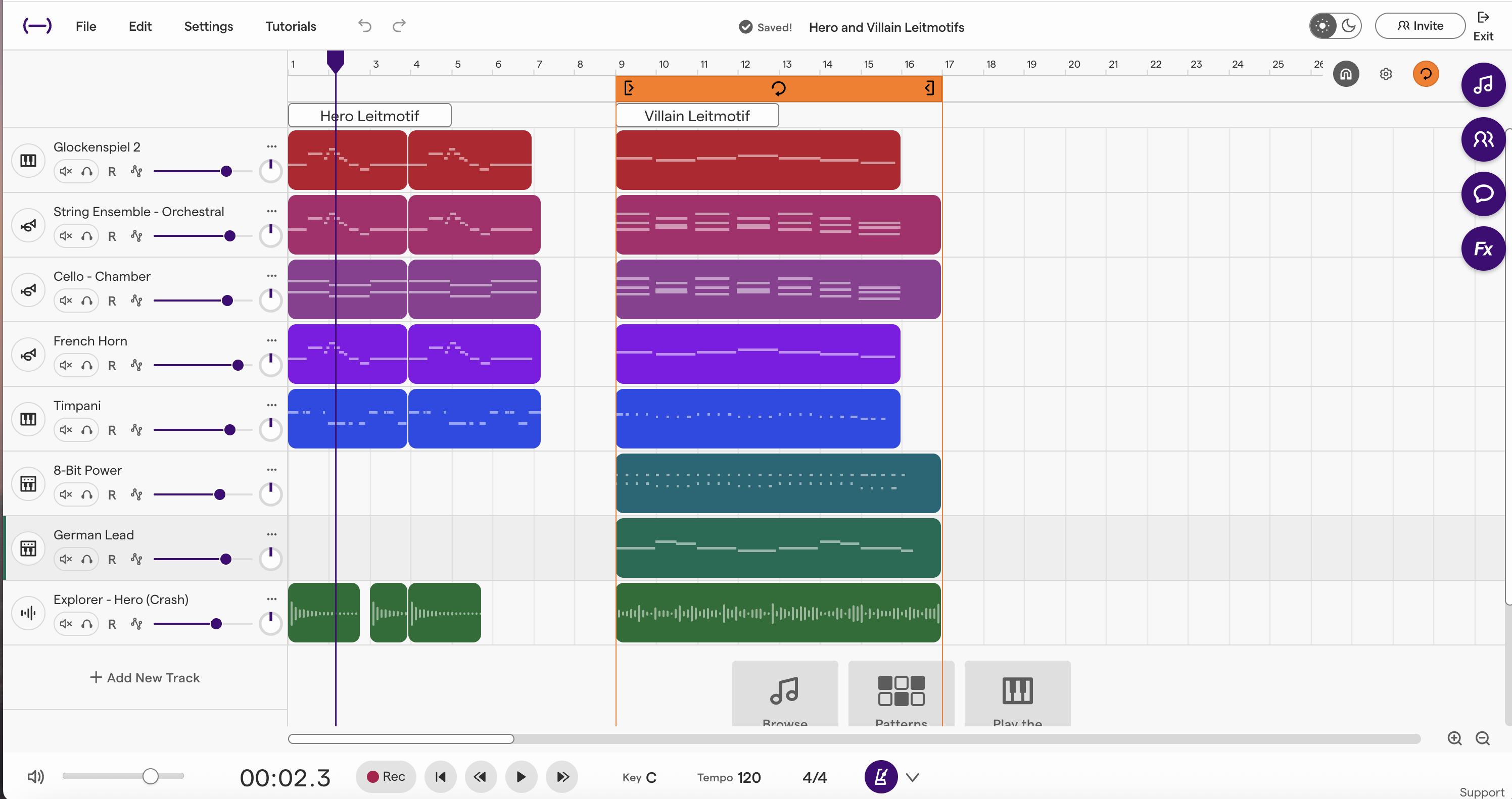Arm recording on German Lead track
Viewport: 1512px width, 799px height.
[x=112, y=559]
